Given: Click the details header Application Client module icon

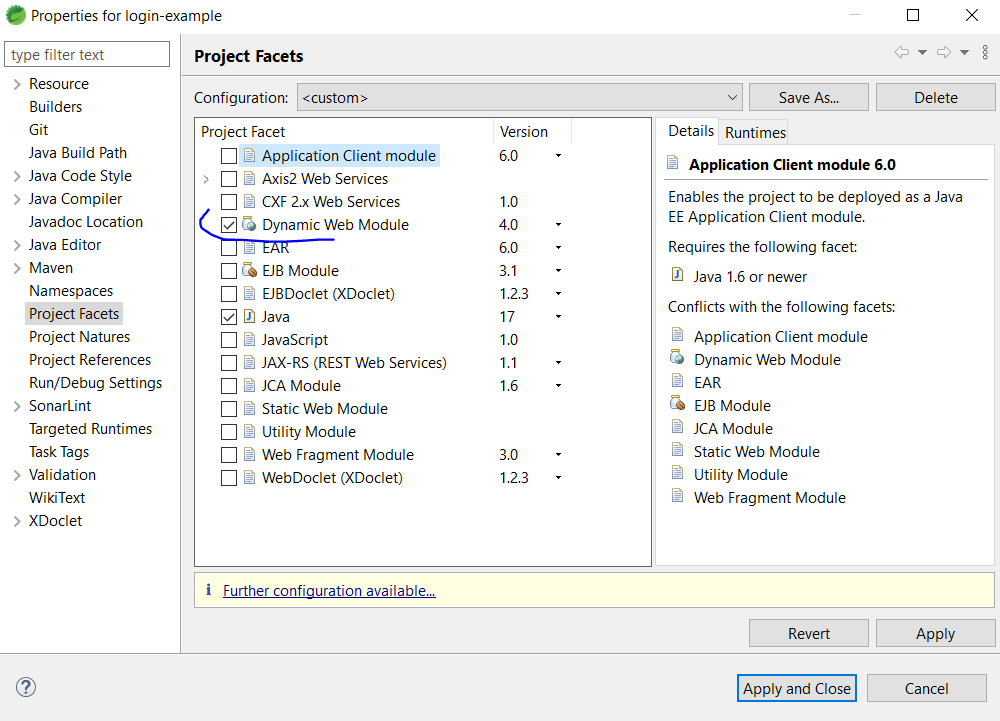Looking at the screenshot, I should point(672,163).
